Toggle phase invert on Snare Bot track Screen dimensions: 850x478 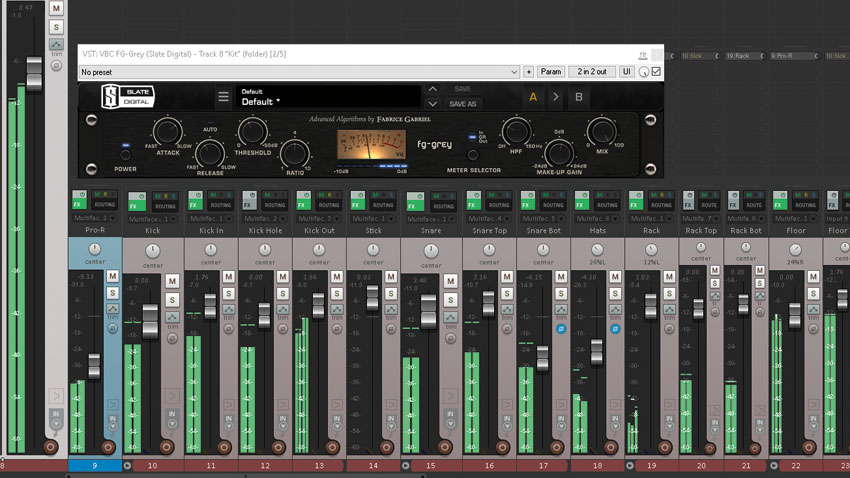561,328
